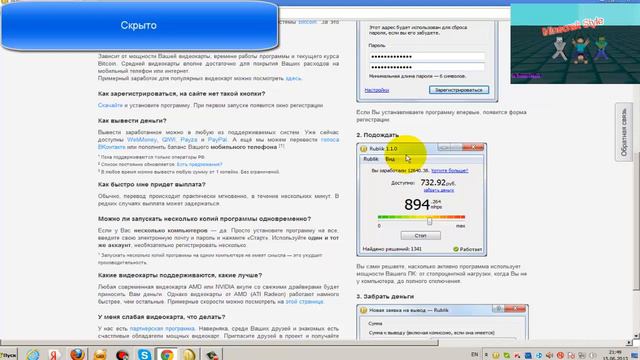Click heading 'Как вывести деньги?'
The width and height of the screenshot is (640, 360).
pyautogui.click(x=132, y=121)
